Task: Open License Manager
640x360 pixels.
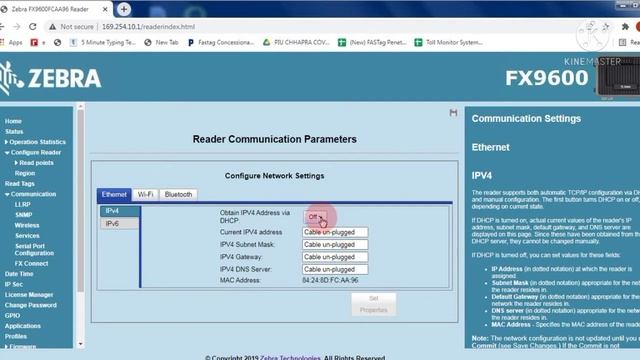Action: (x=29, y=295)
